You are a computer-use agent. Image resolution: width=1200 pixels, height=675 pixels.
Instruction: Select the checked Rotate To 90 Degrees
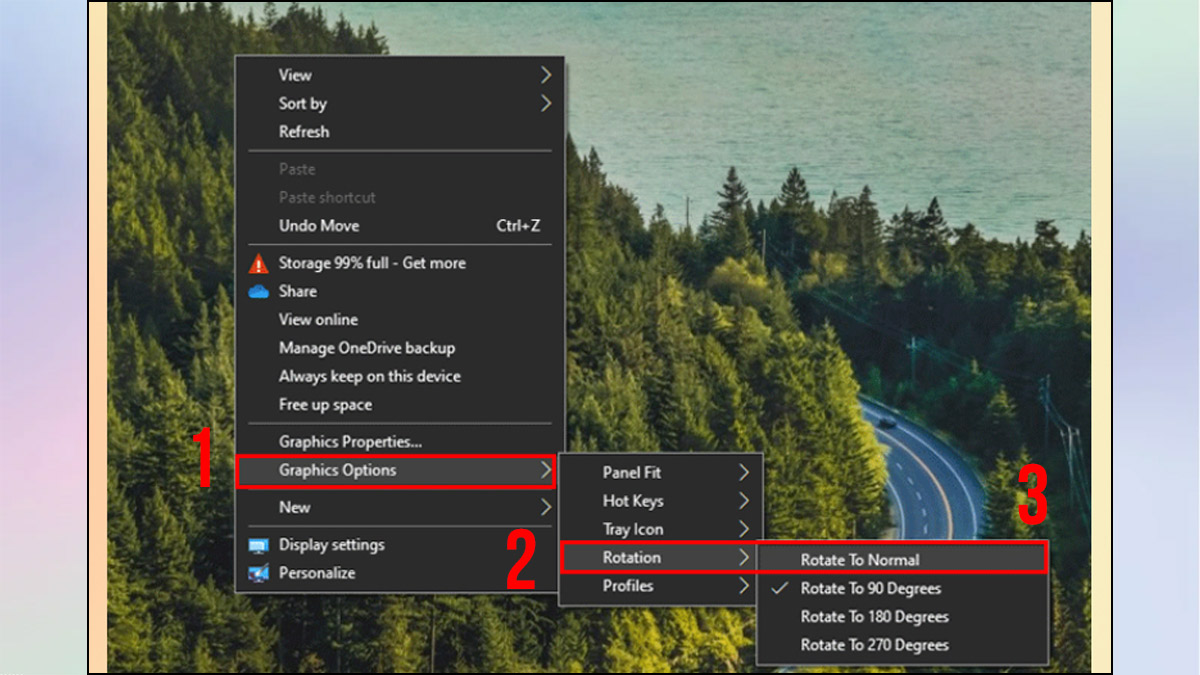871,589
